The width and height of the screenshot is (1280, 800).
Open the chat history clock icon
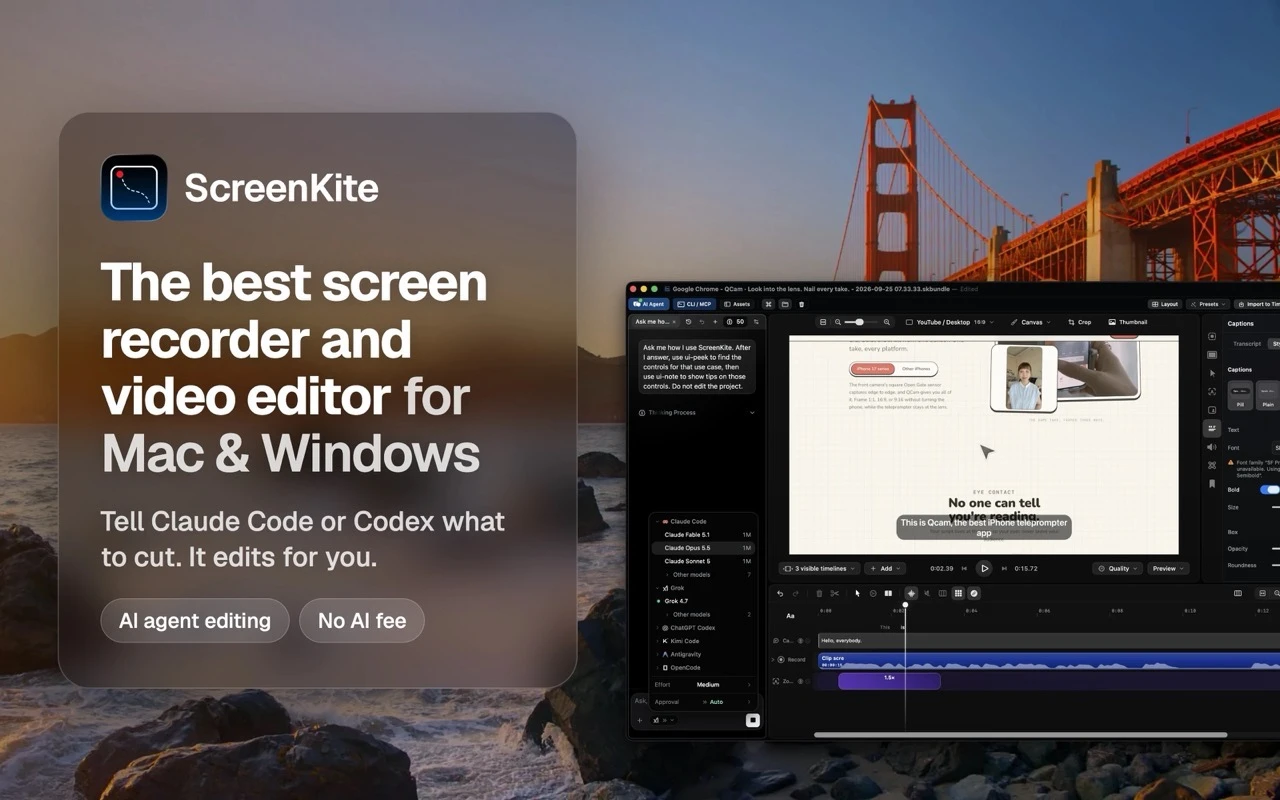[x=688, y=322]
